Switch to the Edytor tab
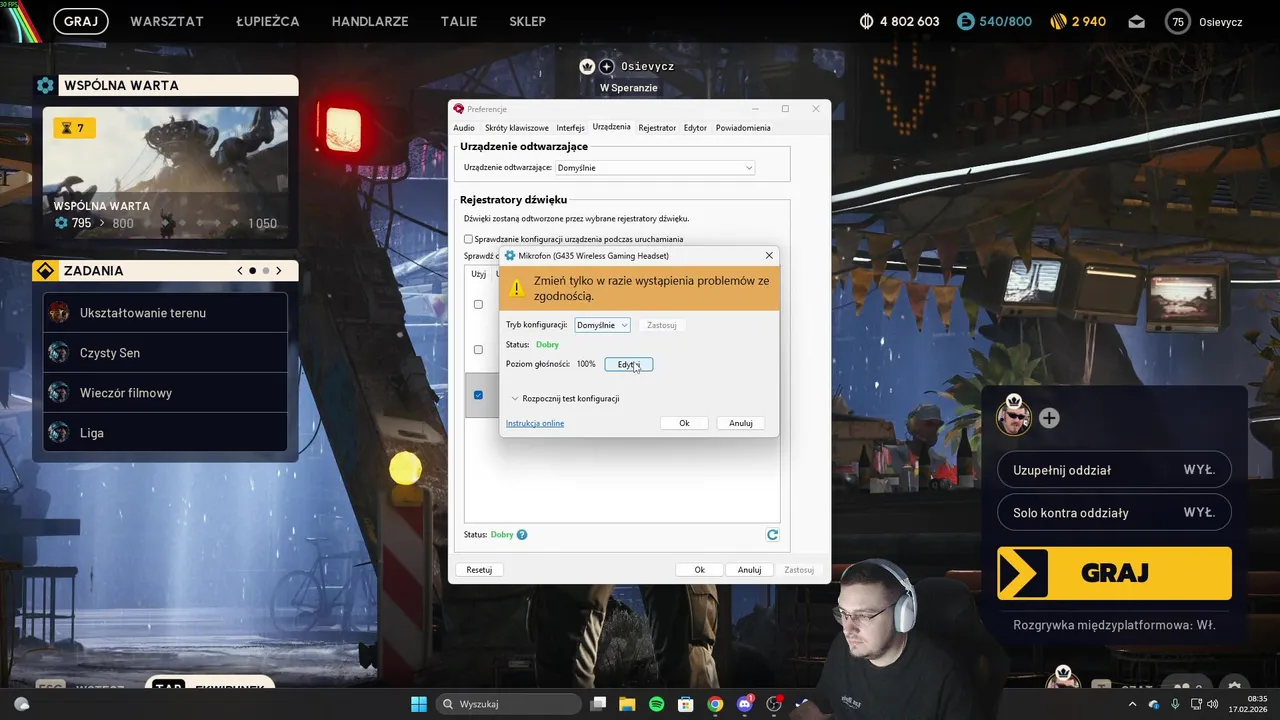This screenshot has width=1280, height=720. 695,128
